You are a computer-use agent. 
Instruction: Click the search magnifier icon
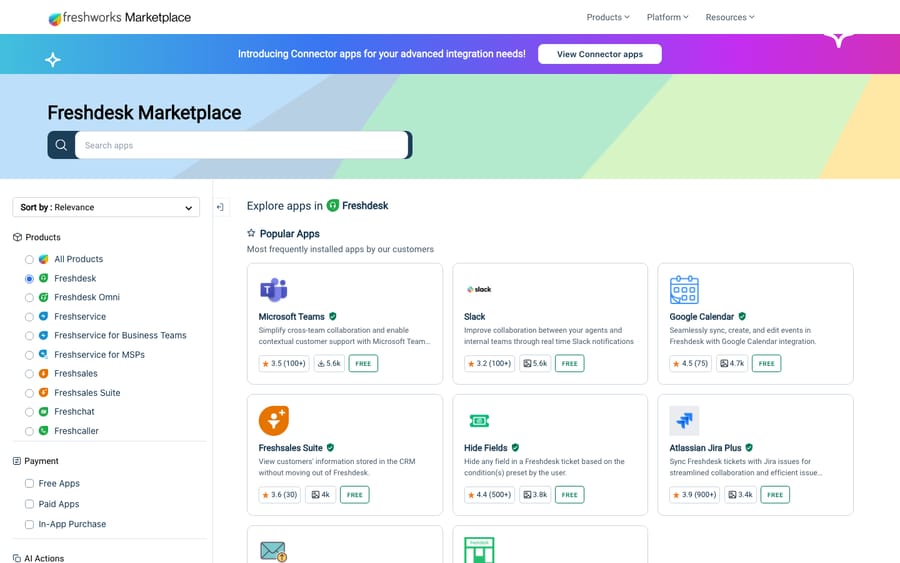tap(61, 145)
